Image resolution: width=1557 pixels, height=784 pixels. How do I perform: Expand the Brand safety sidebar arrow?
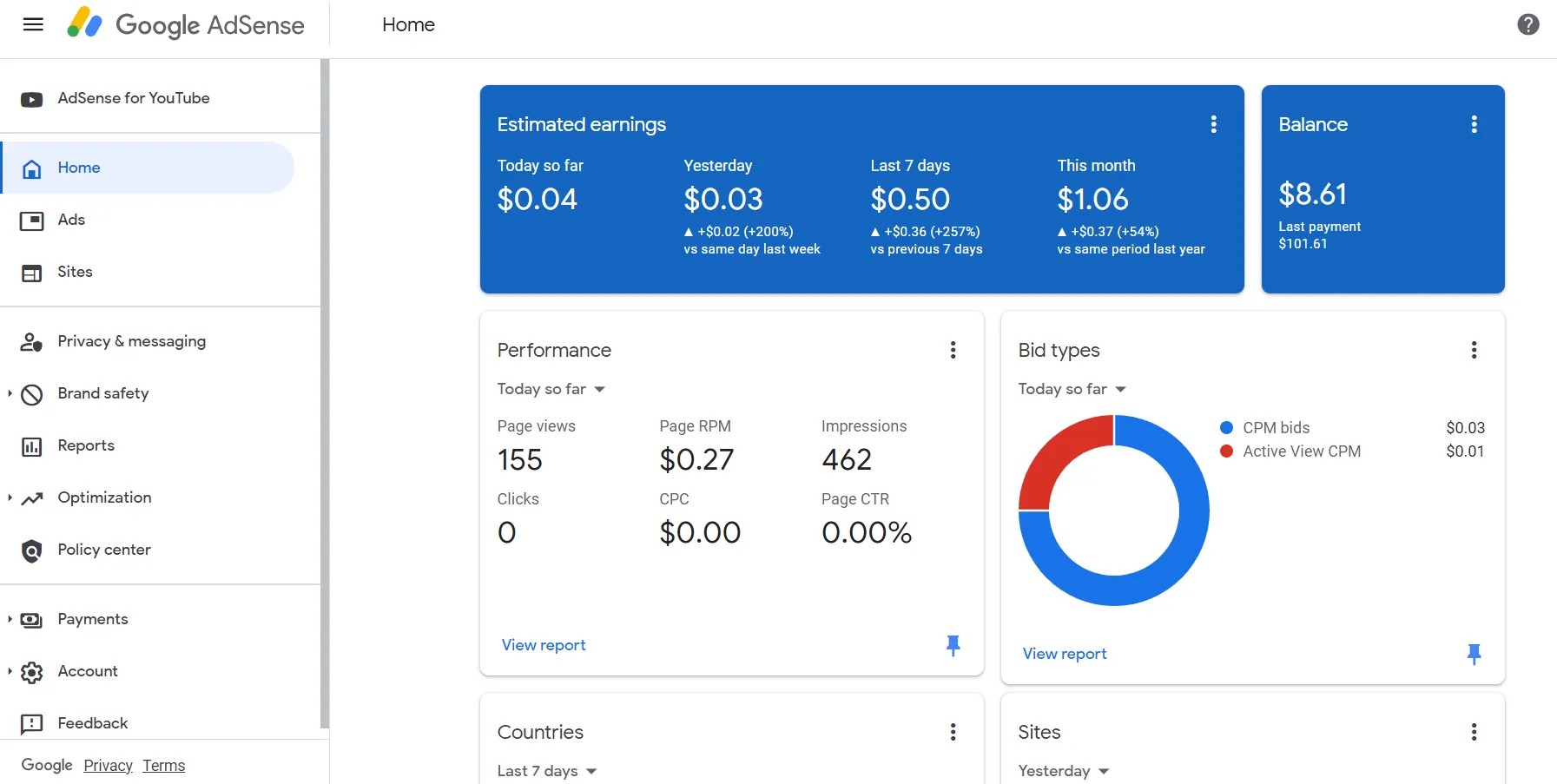pyautogui.click(x=10, y=393)
